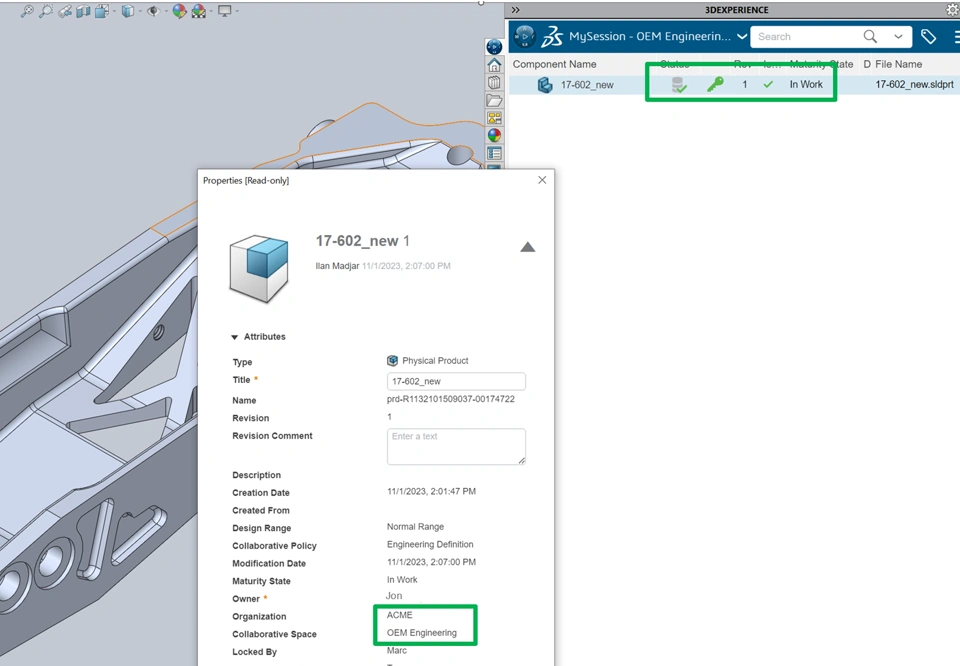Click the Component Name column header

click(554, 64)
